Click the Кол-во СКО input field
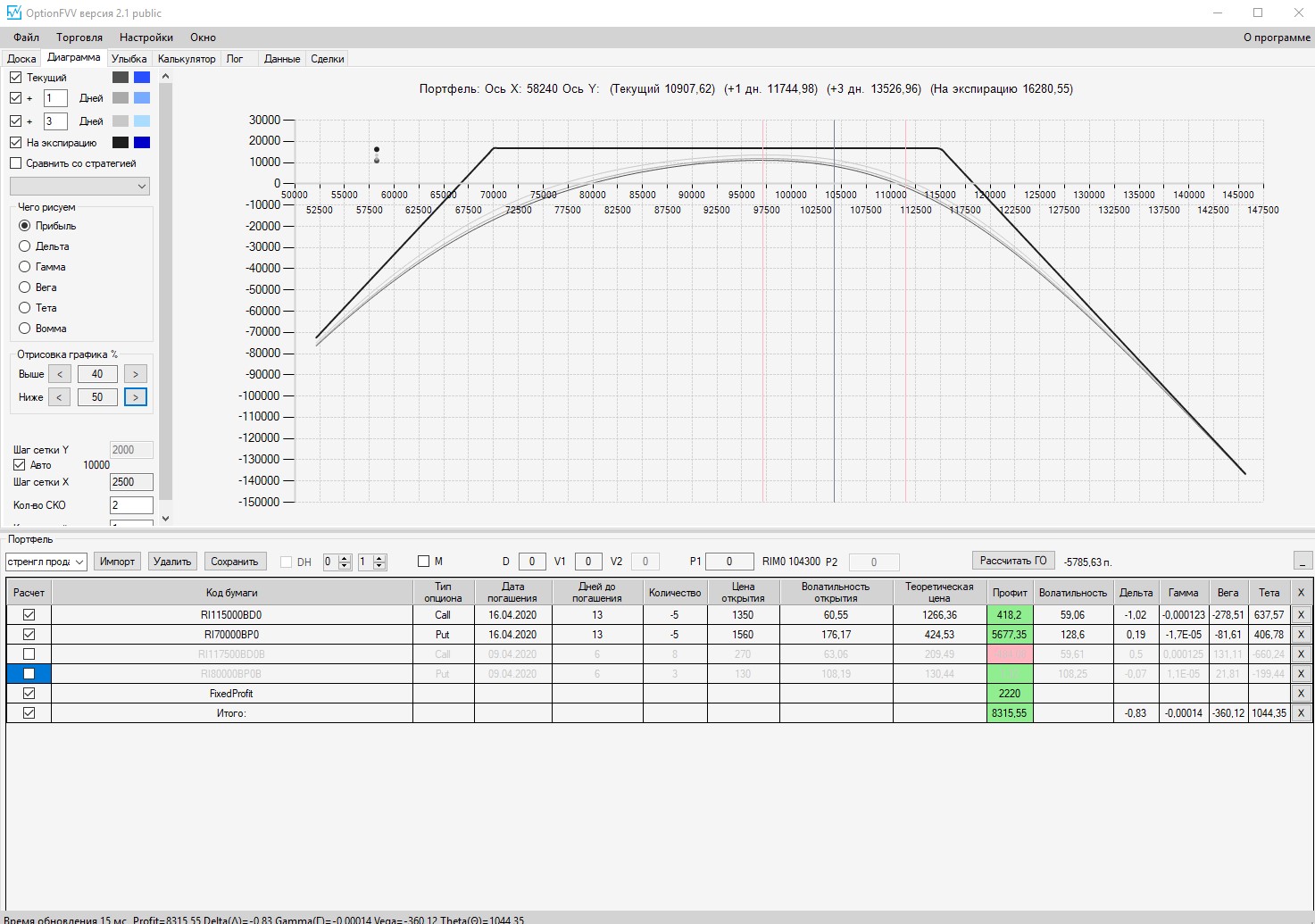Image resolution: width=1315 pixels, height=924 pixels. click(131, 505)
